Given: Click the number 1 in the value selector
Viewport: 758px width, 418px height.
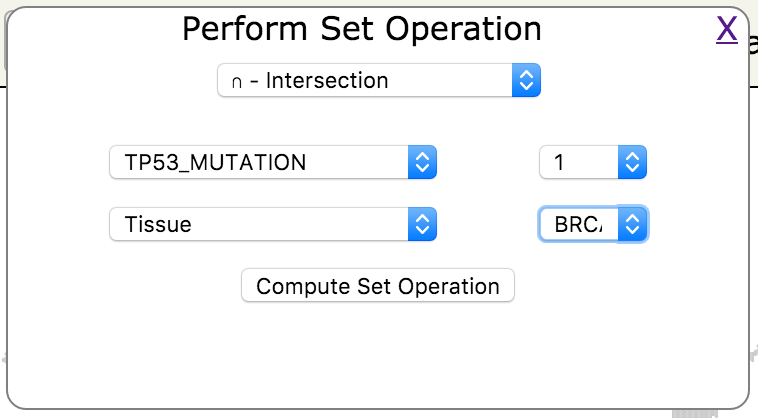Looking at the screenshot, I should pyautogui.click(x=559, y=162).
